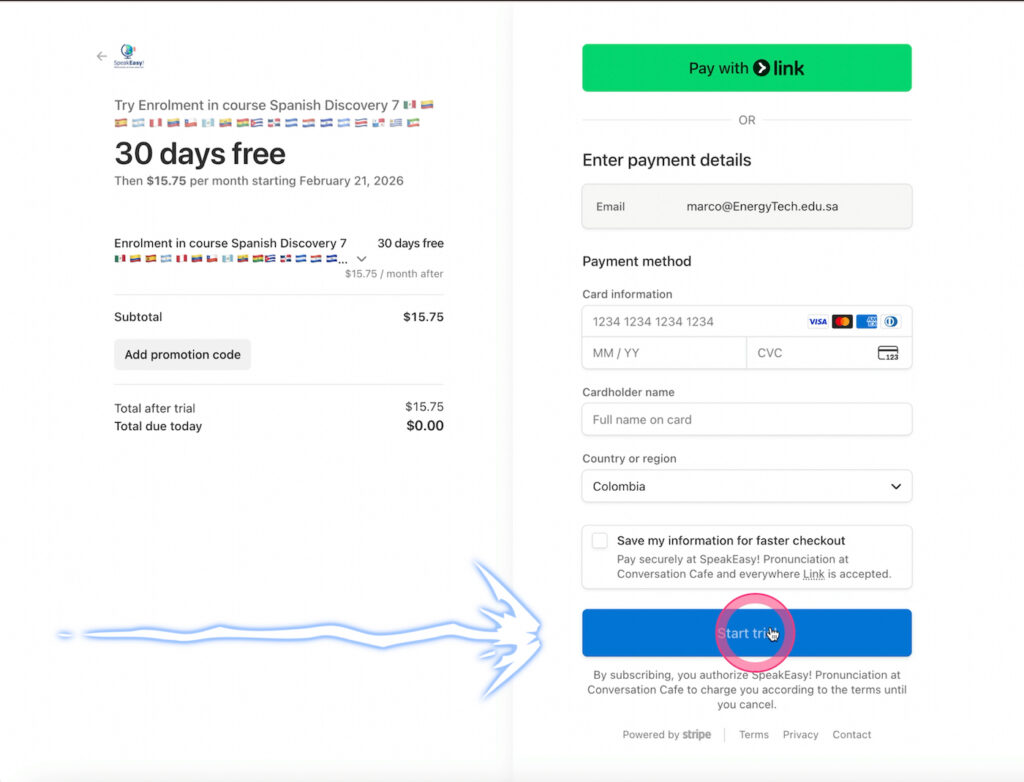Click the Visa card icon
The image size is (1024, 782).
pyautogui.click(x=818, y=322)
